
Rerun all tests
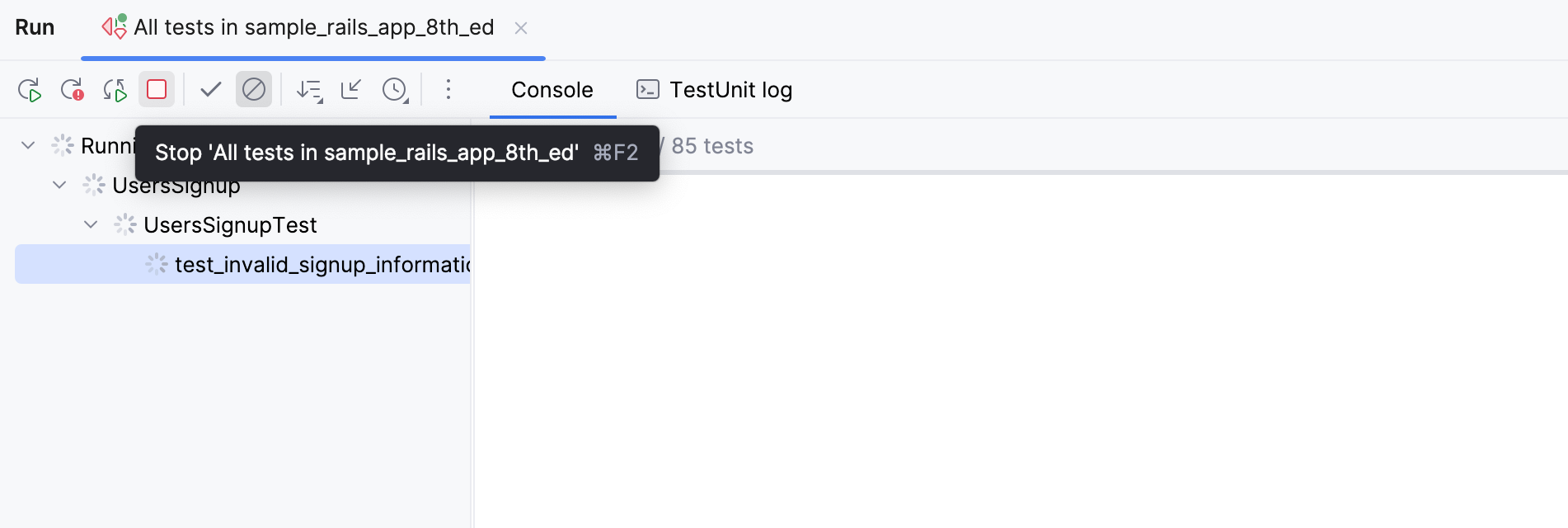(31, 89)
